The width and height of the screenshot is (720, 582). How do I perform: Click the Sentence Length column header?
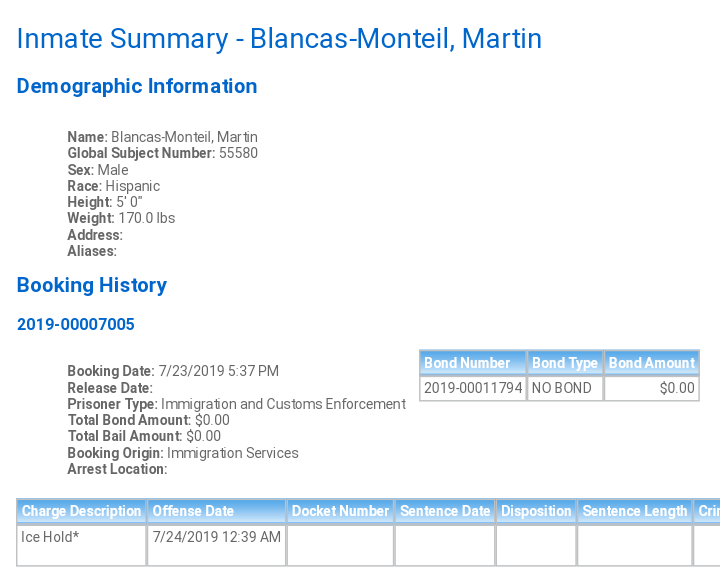coord(635,511)
